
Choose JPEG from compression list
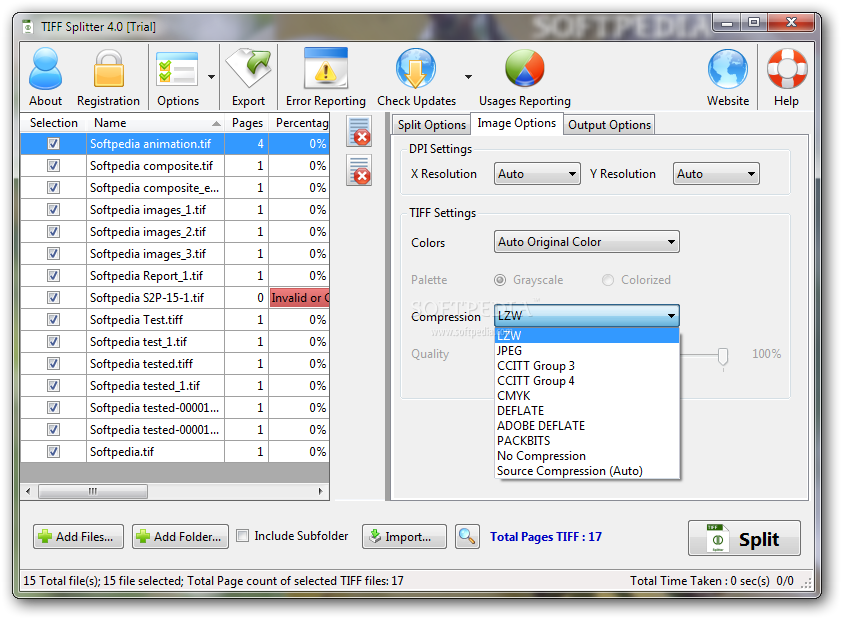(587, 351)
